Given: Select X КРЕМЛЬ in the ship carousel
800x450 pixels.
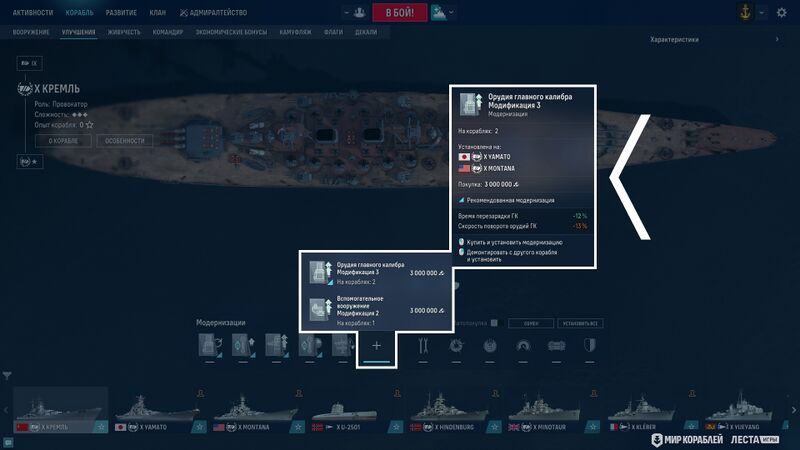Looking at the screenshot, I should pos(61,410).
